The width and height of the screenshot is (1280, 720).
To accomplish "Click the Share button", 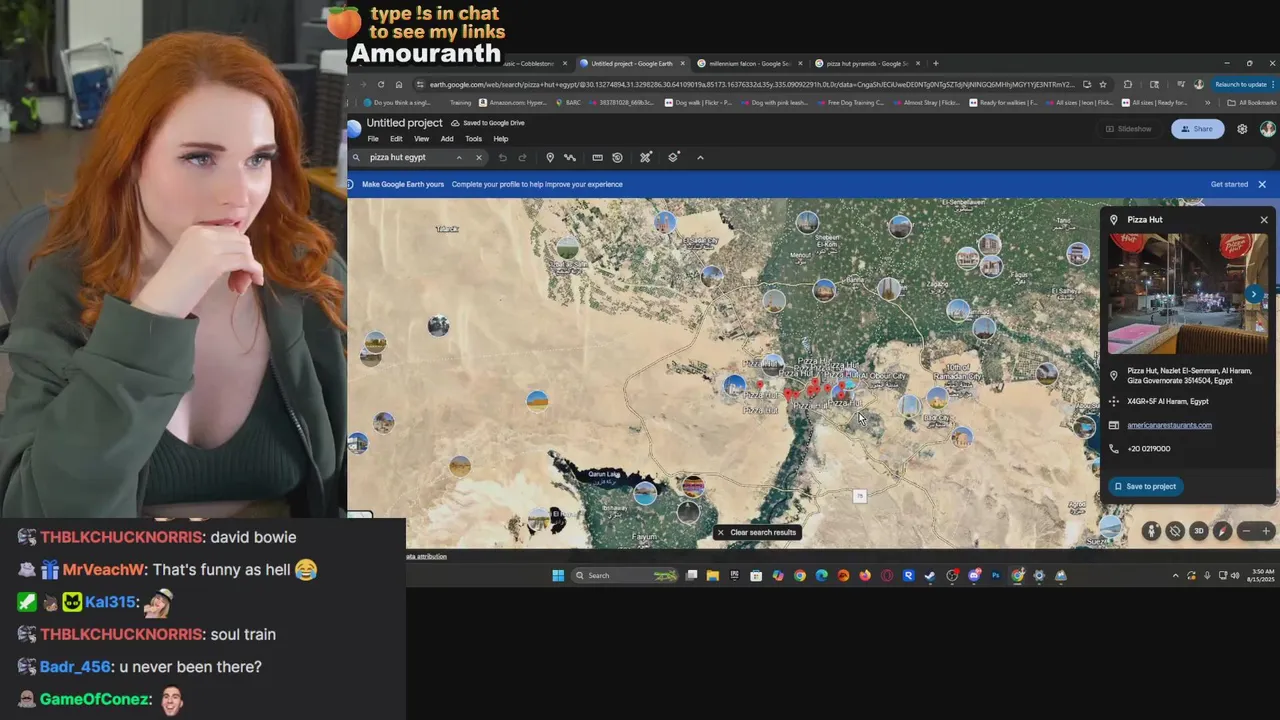I will [1196, 129].
